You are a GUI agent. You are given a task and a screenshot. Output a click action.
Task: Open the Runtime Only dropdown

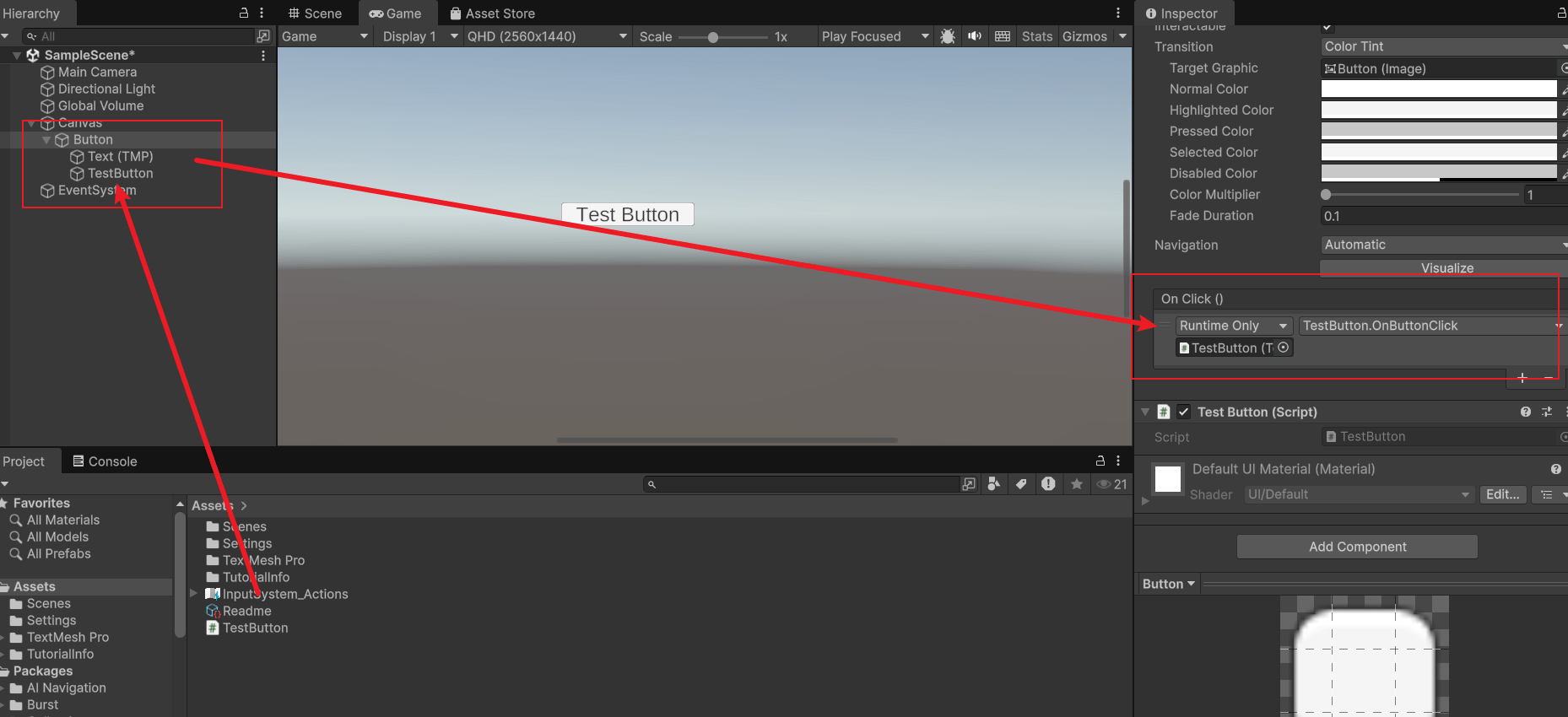pyautogui.click(x=1233, y=326)
